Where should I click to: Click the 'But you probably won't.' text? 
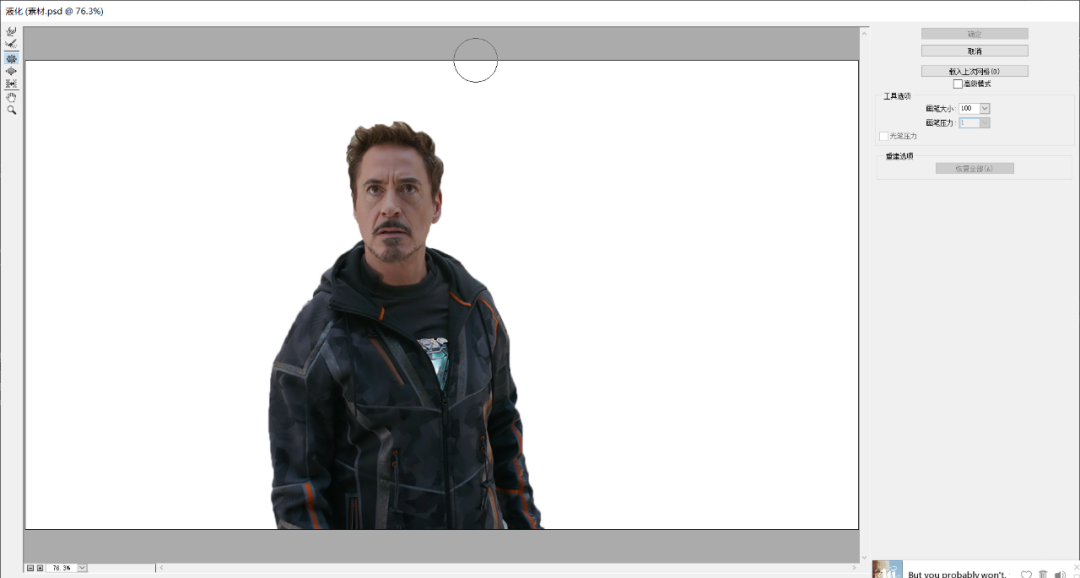pos(957,574)
